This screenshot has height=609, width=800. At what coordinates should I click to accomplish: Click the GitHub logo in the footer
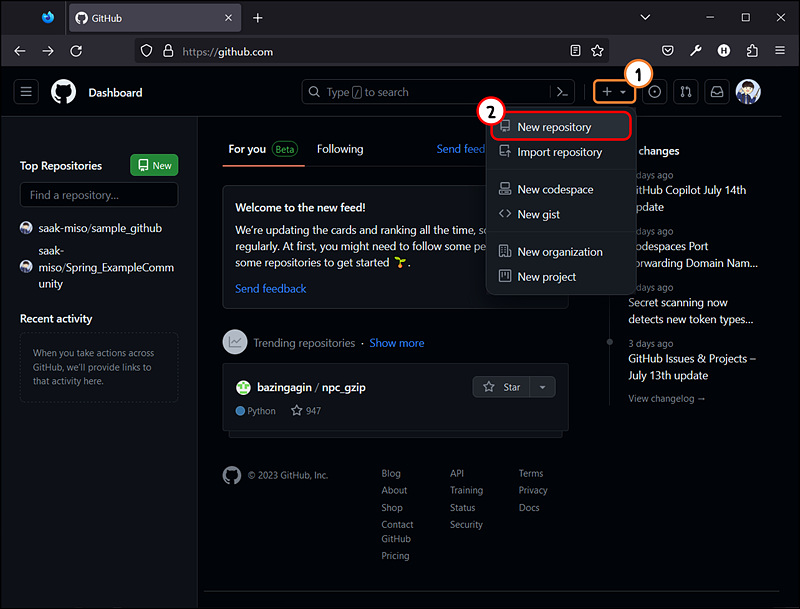pyautogui.click(x=232, y=475)
